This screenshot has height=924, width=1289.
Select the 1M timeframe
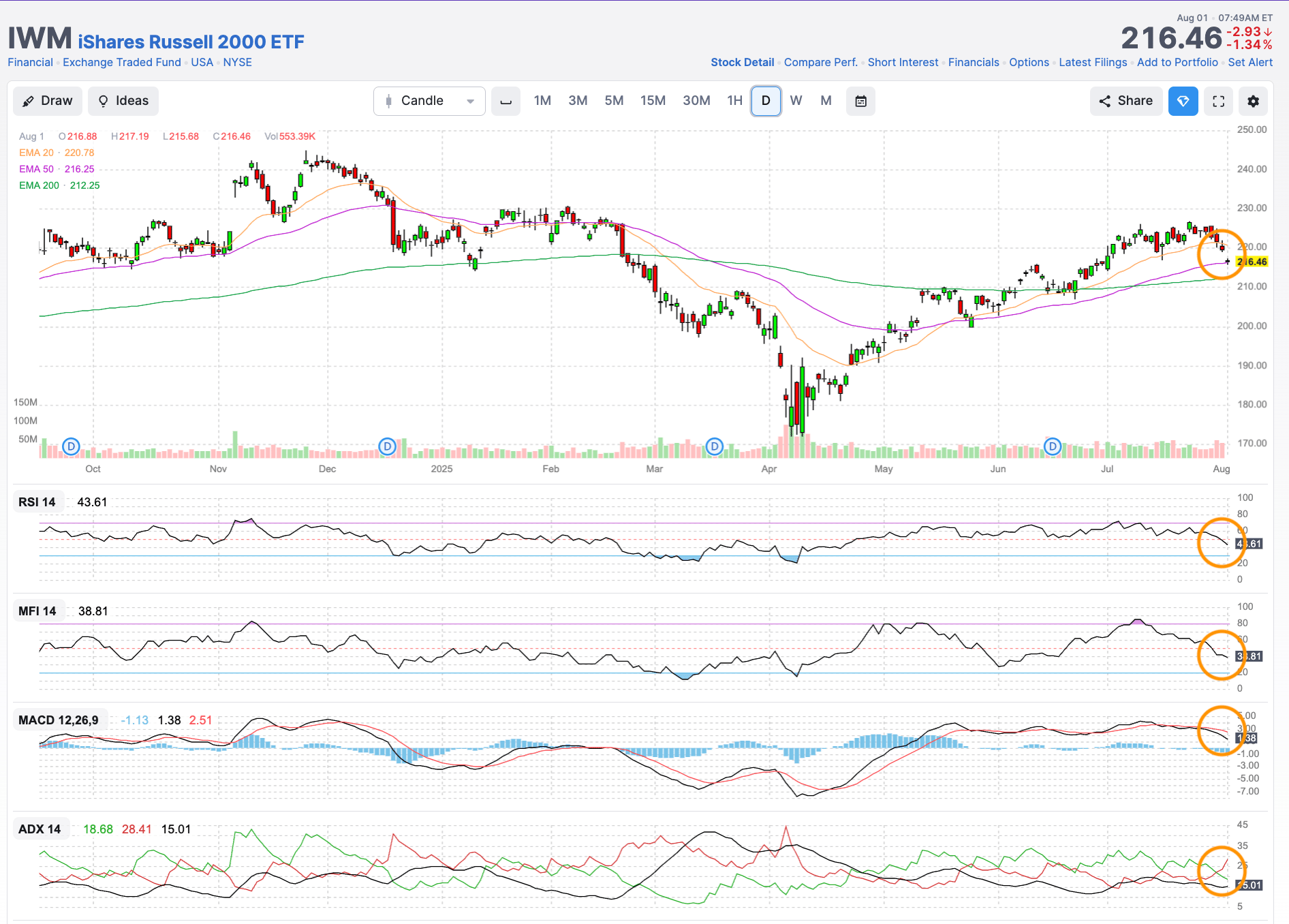542,101
